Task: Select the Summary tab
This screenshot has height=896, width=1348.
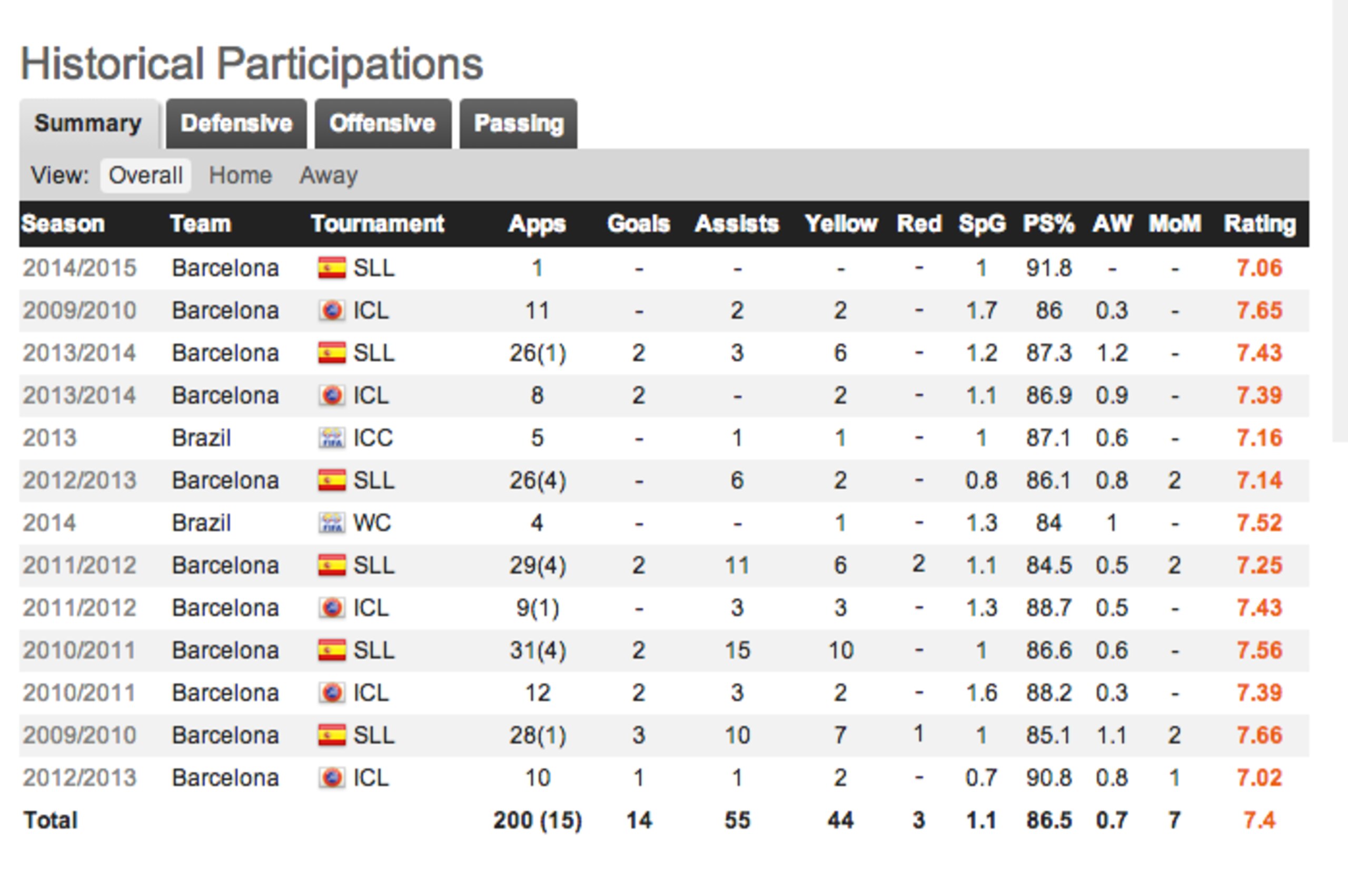Action: tap(88, 123)
